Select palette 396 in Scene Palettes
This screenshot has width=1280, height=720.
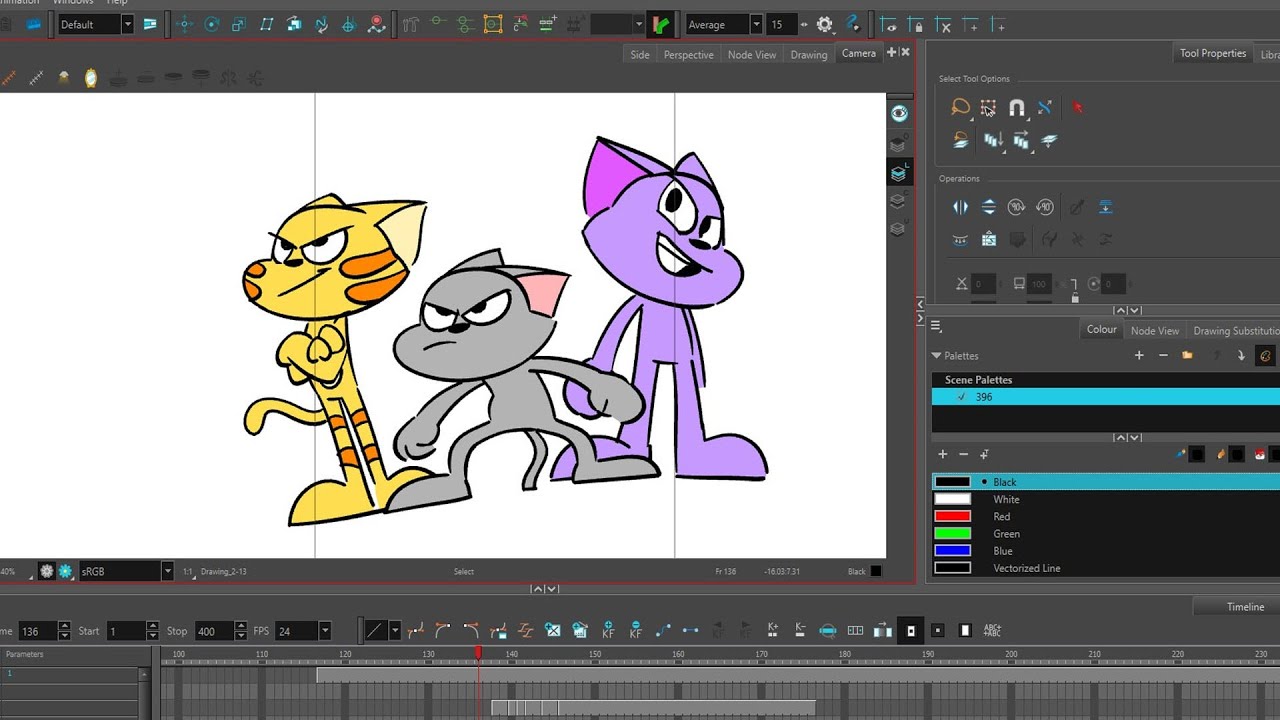coord(1105,397)
